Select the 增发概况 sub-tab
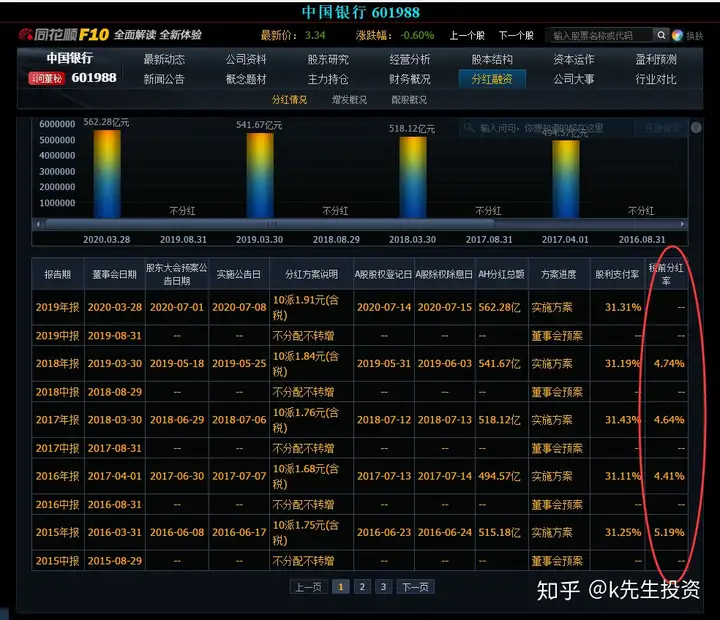720x620 pixels. [349, 100]
